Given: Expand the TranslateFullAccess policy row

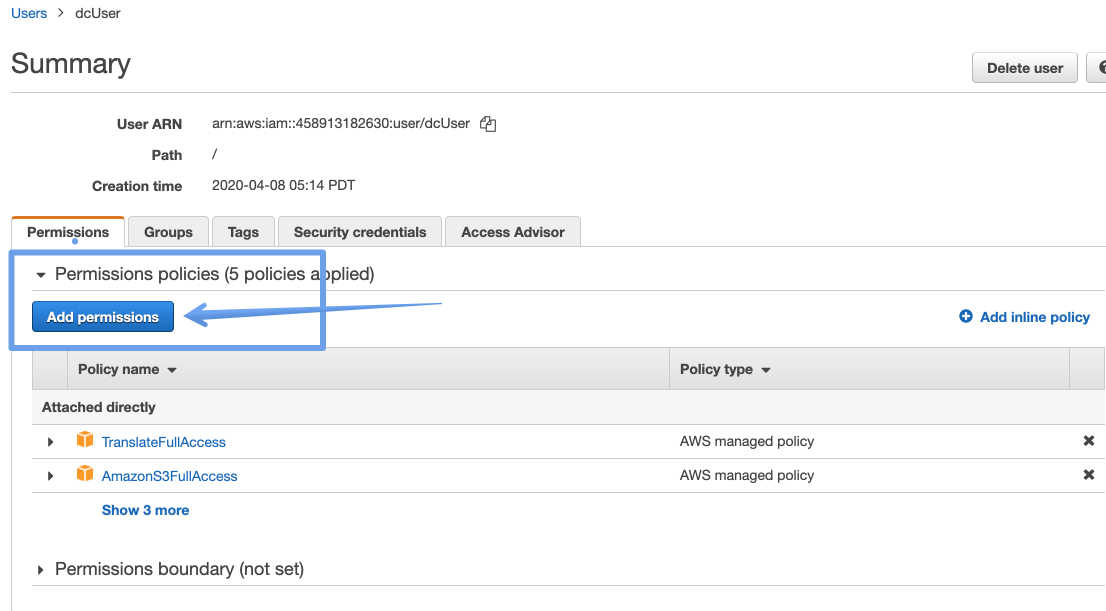Looking at the screenshot, I should pyautogui.click(x=50, y=442).
